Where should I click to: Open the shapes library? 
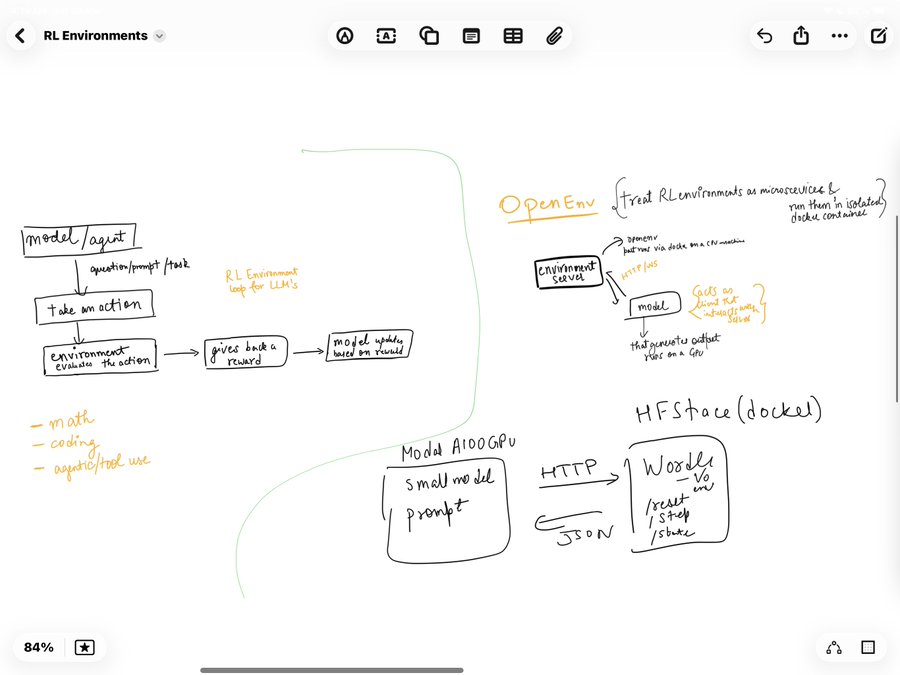[x=429, y=36]
